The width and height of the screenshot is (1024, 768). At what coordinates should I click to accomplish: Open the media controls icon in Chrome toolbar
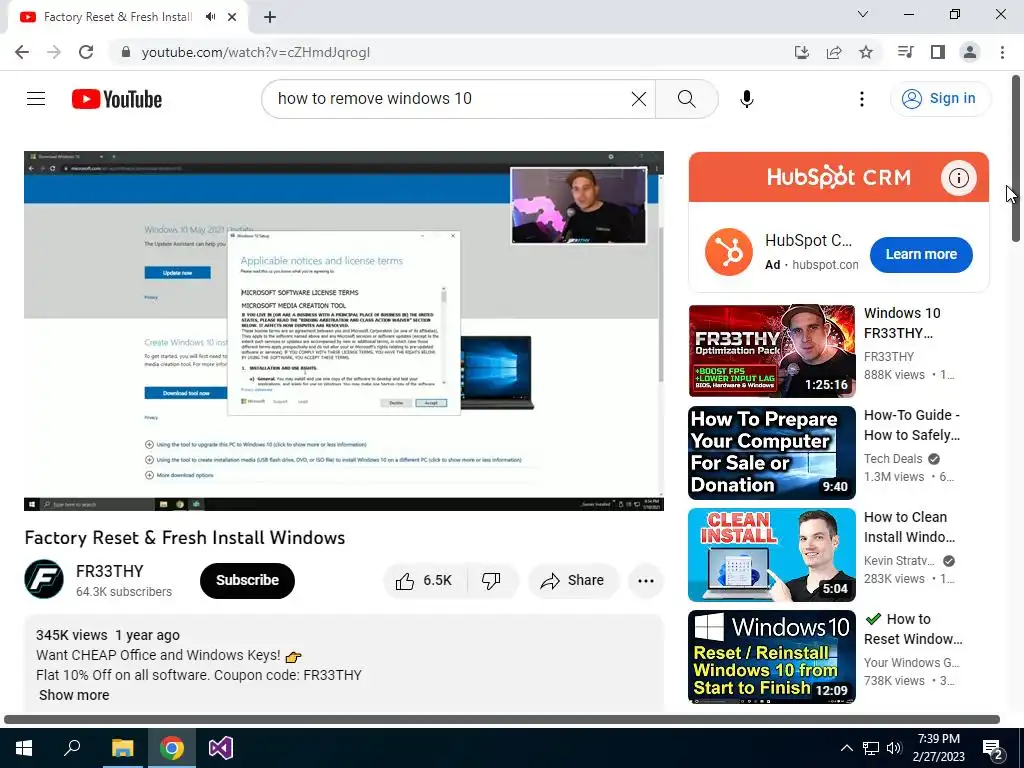coord(905,52)
